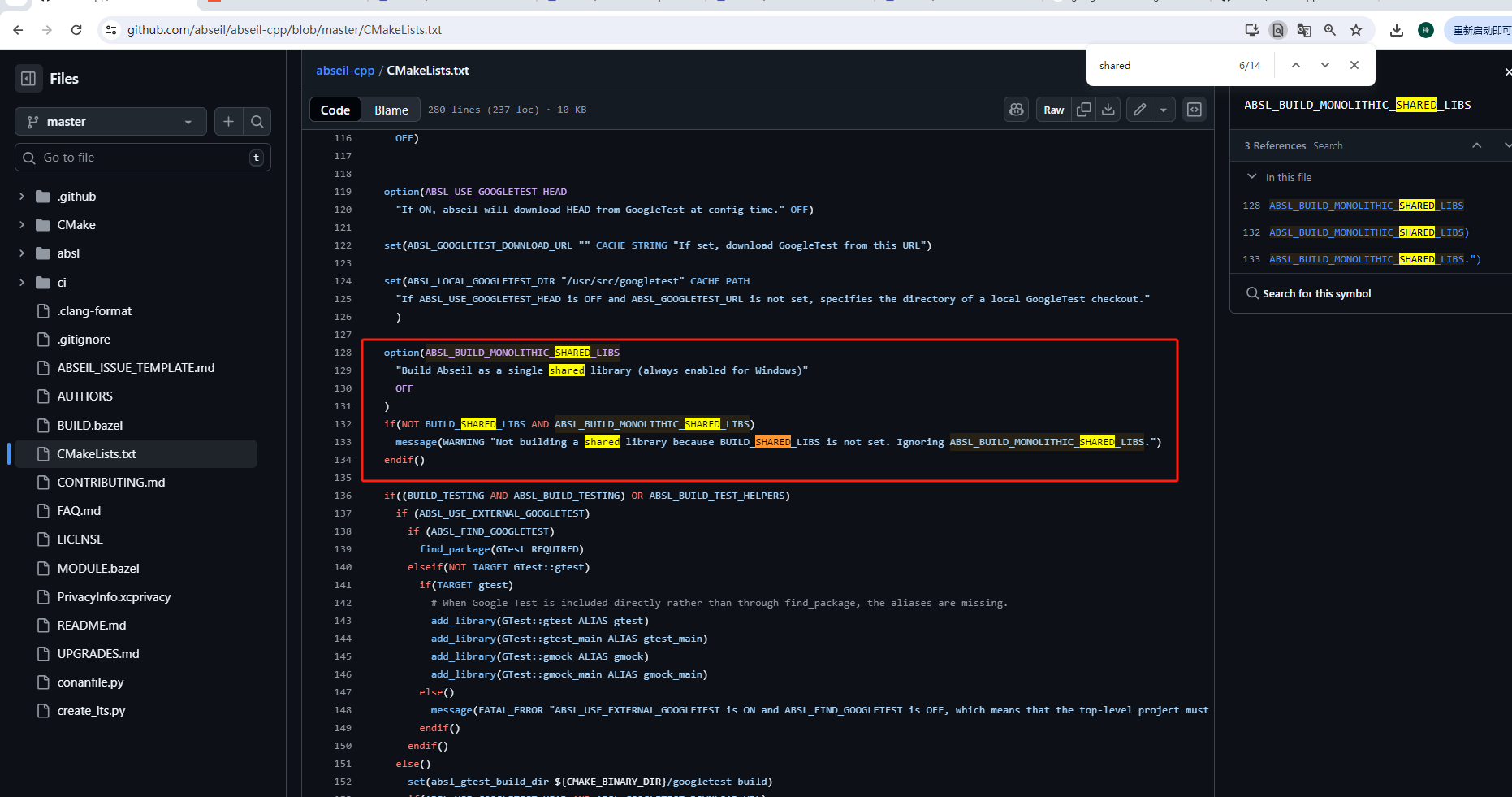Jump to next find match

pyautogui.click(x=1325, y=65)
